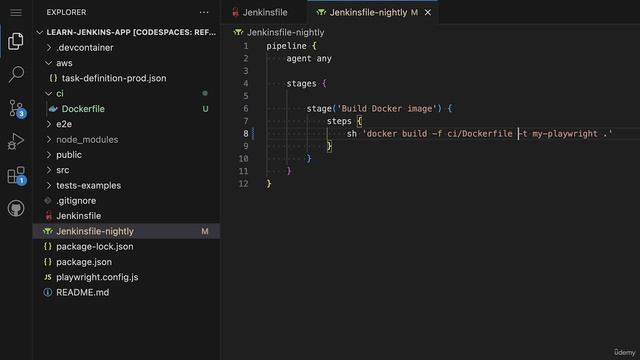Collapse the LEARN-JENKINS-APP root folder
640x360 pixels.
click(x=40, y=32)
